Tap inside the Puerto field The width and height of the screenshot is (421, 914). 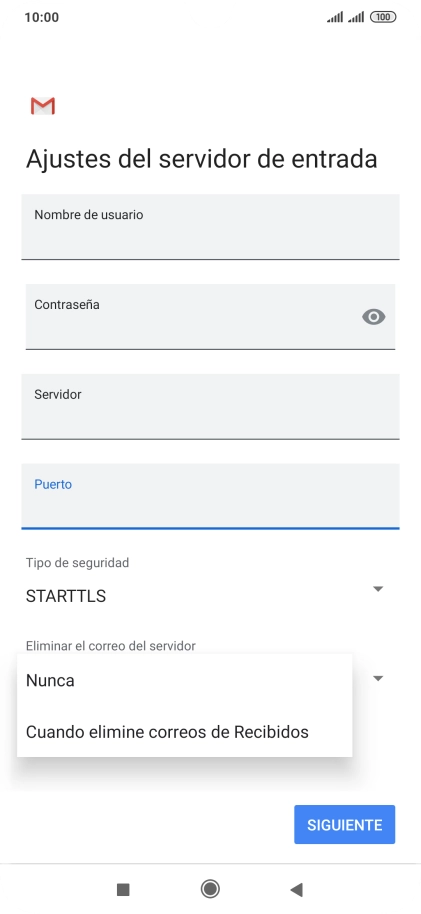(210, 496)
